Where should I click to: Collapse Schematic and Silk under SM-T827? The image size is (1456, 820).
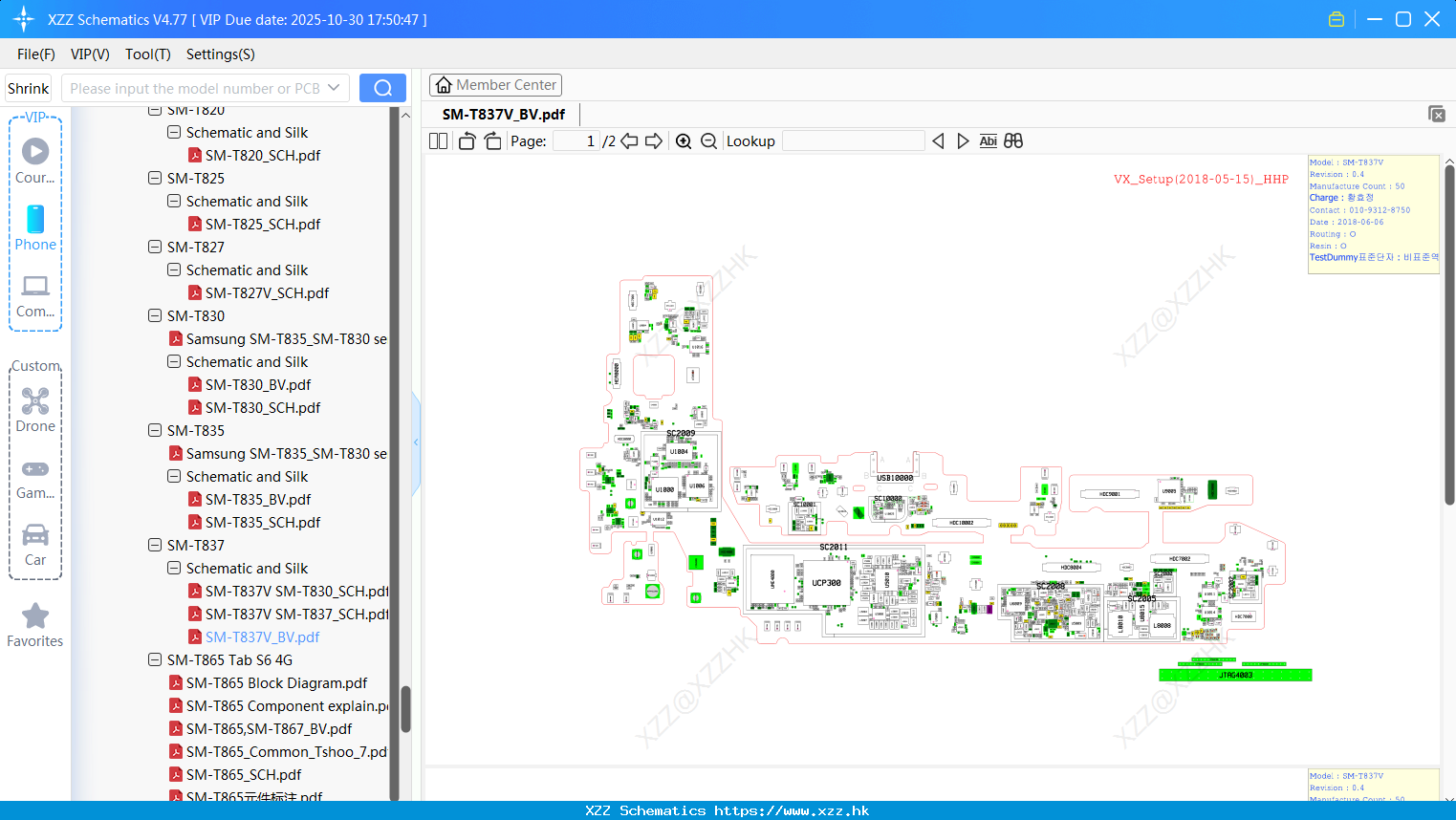coord(174,270)
